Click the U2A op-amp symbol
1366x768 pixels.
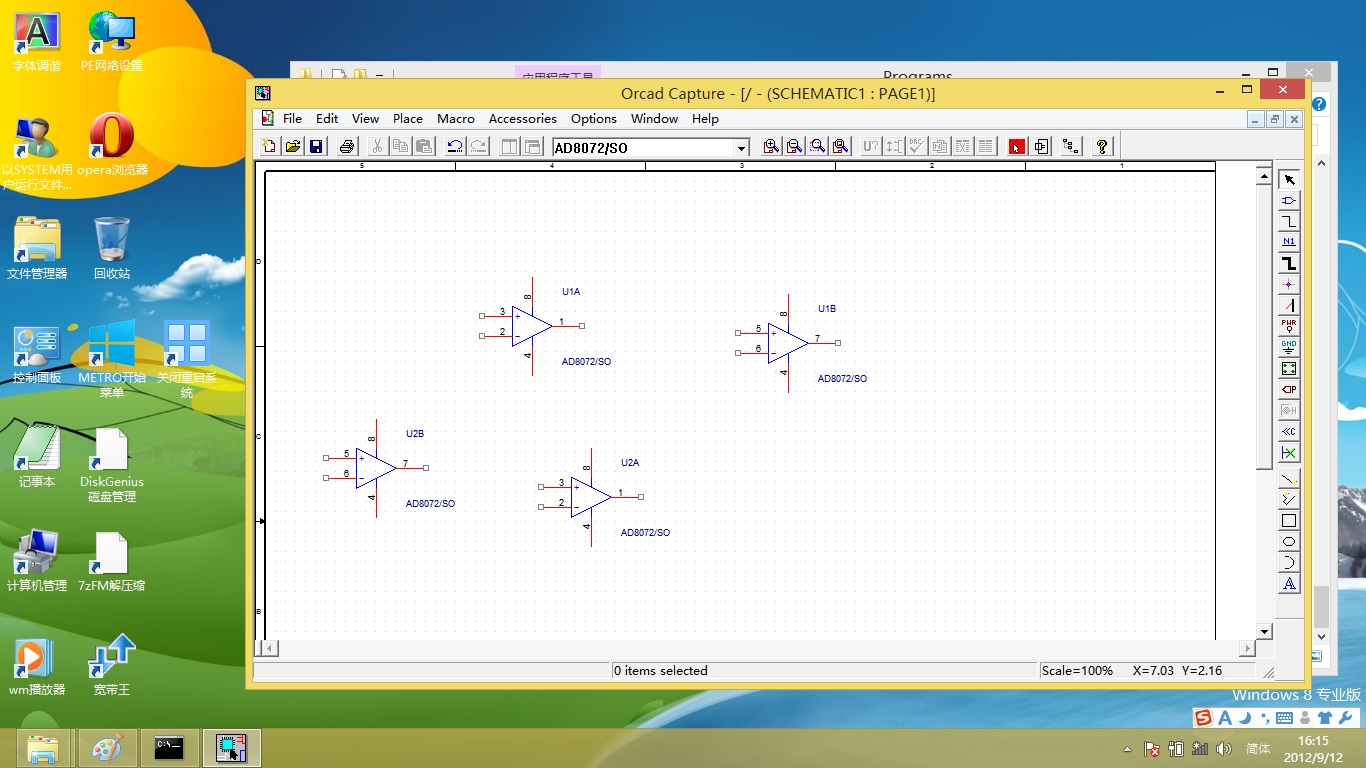click(590, 497)
